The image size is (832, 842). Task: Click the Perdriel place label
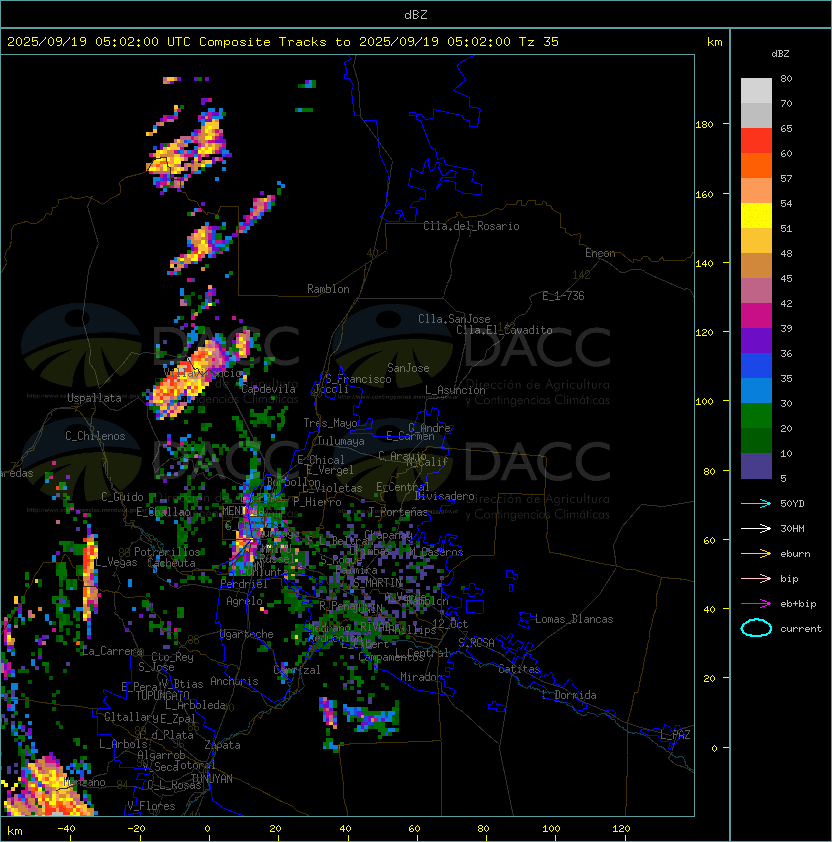click(x=244, y=583)
